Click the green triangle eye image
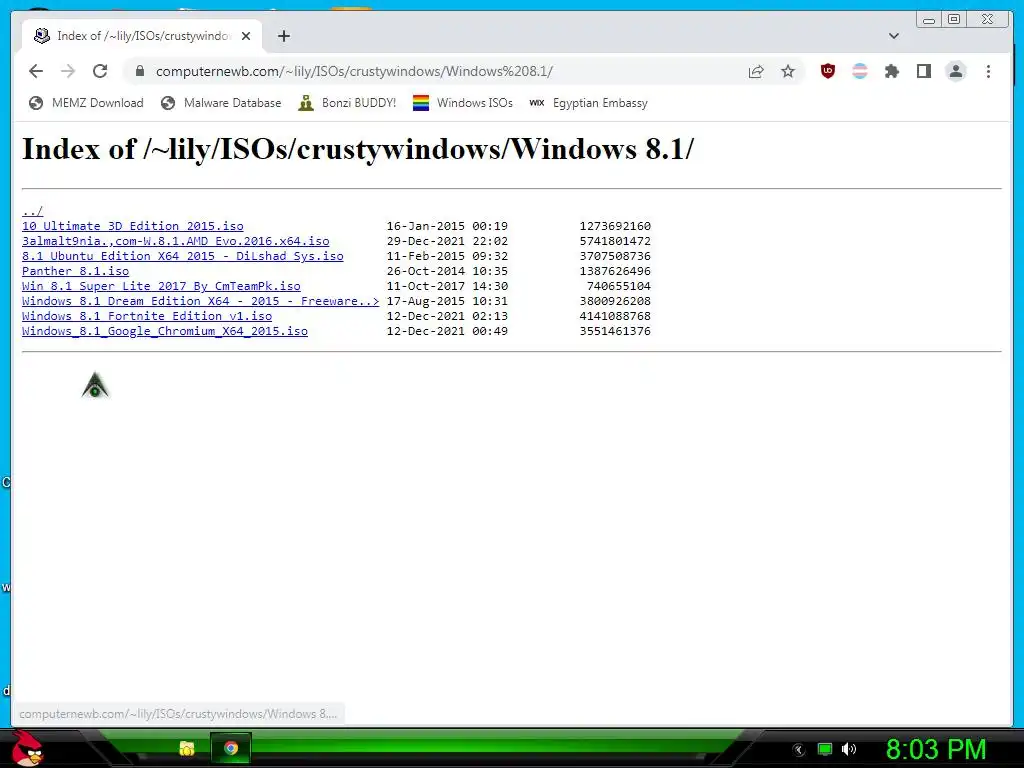This screenshot has width=1024, height=768. pos(95,385)
